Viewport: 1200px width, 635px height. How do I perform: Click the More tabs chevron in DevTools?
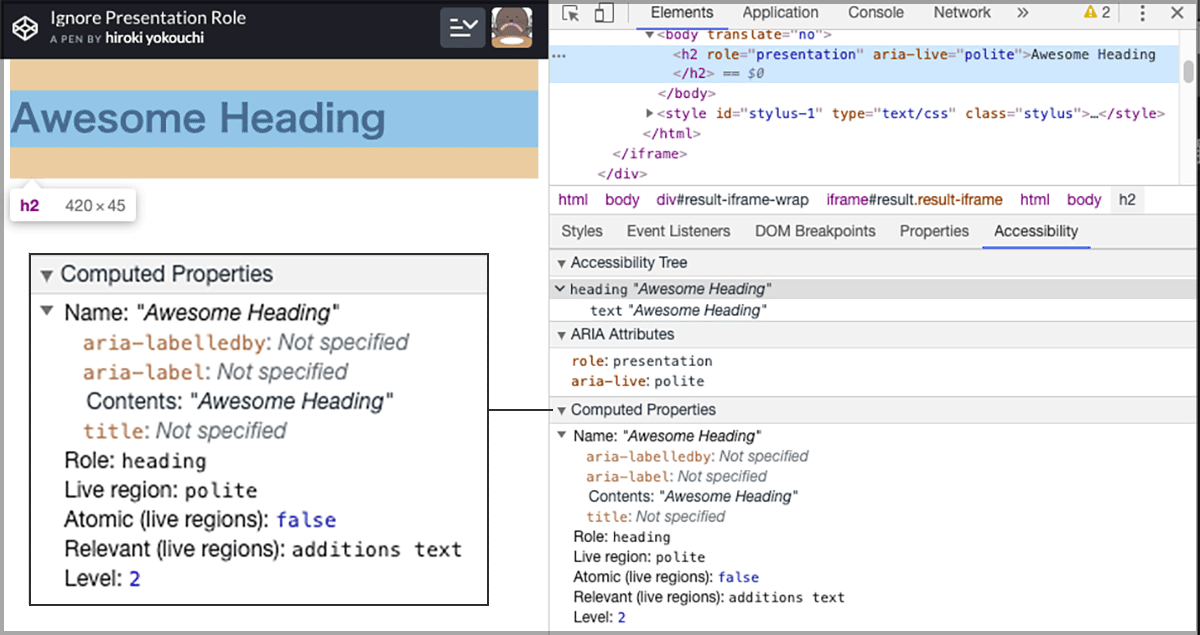click(1024, 13)
